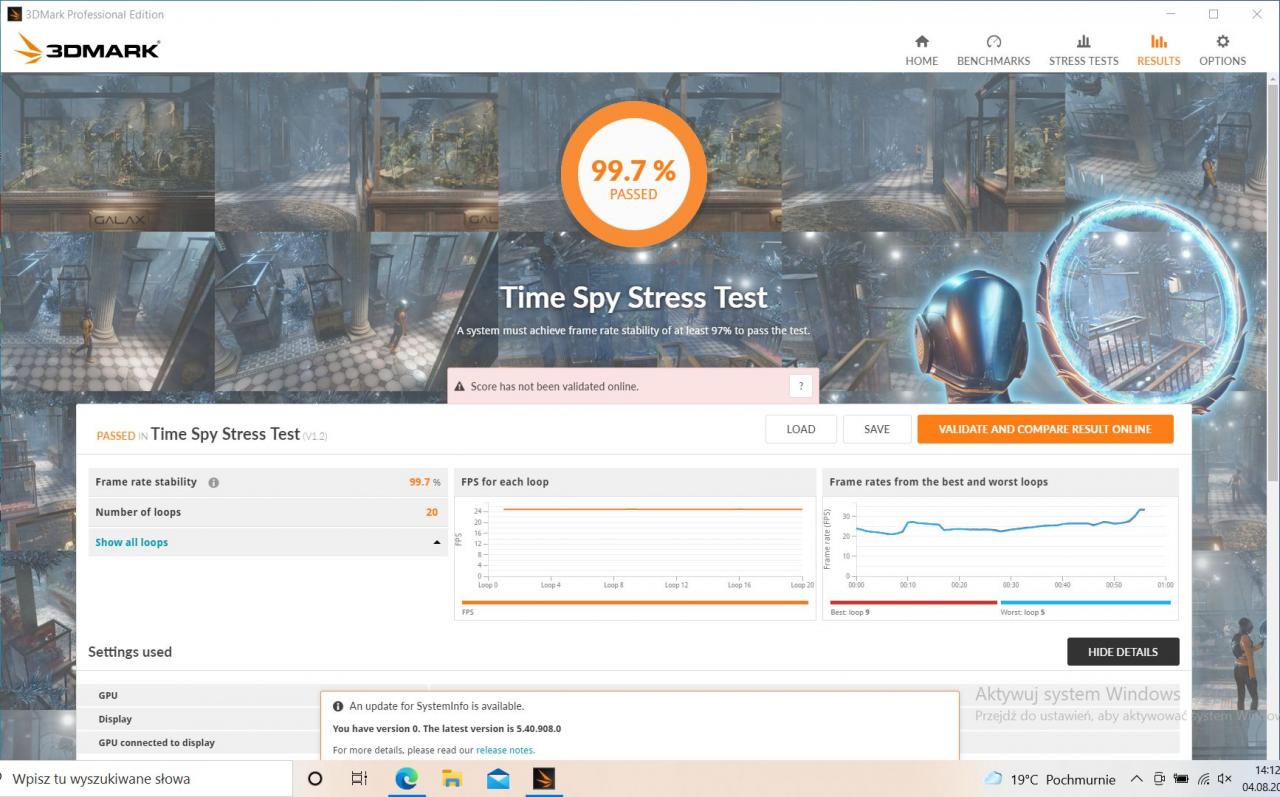
Task: Click the Display settings row label
Action: coord(115,719)
